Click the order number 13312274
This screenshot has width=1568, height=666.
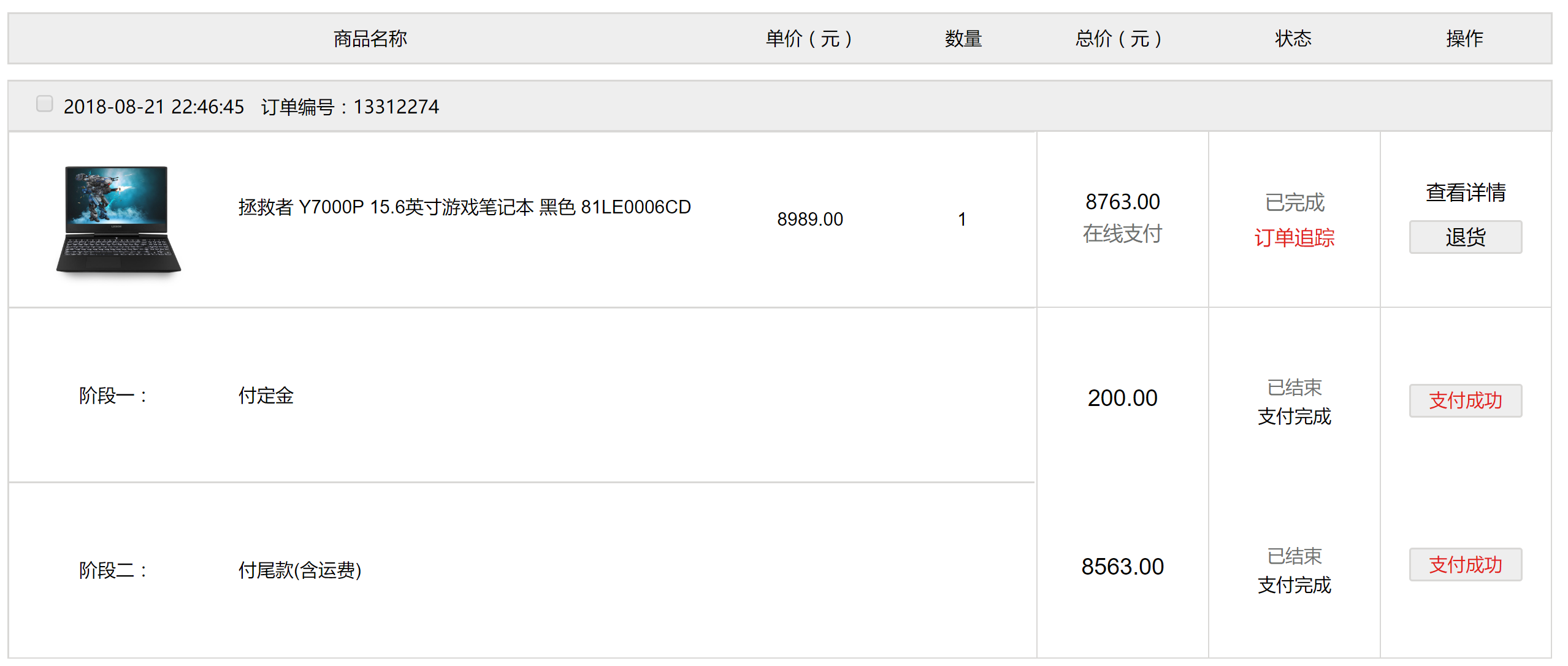(x=396, y=107)
